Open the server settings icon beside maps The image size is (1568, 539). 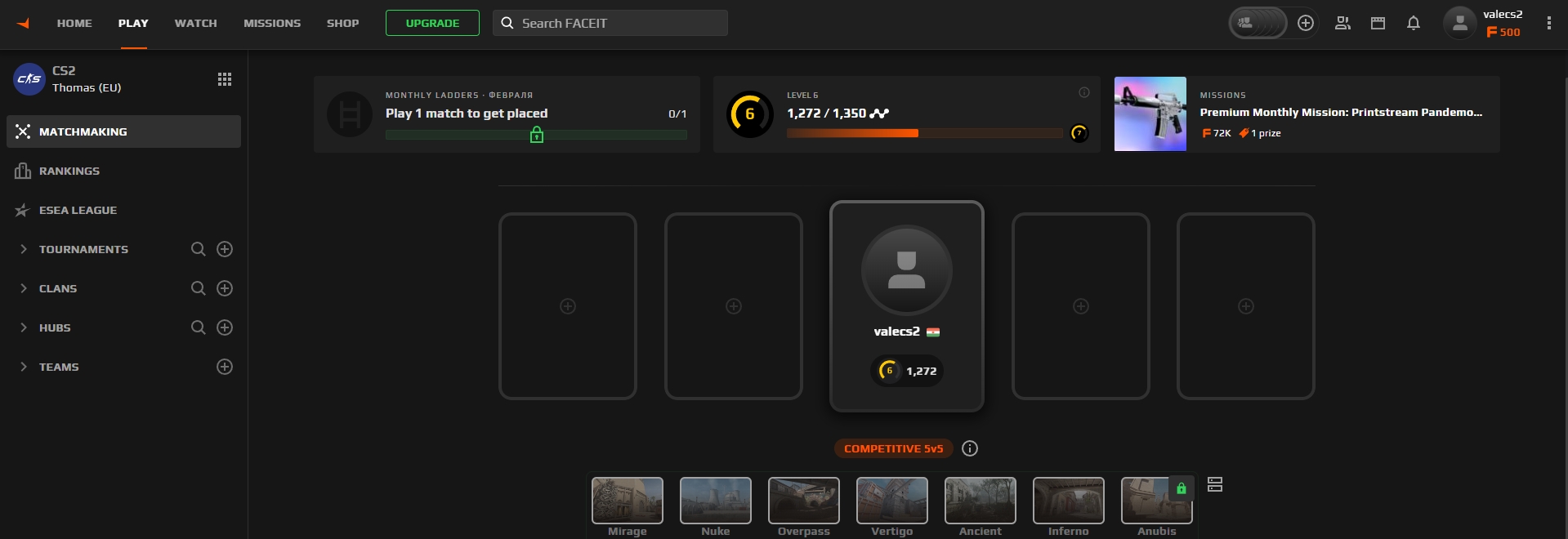pyautogui.click(x=1215, y=484)
